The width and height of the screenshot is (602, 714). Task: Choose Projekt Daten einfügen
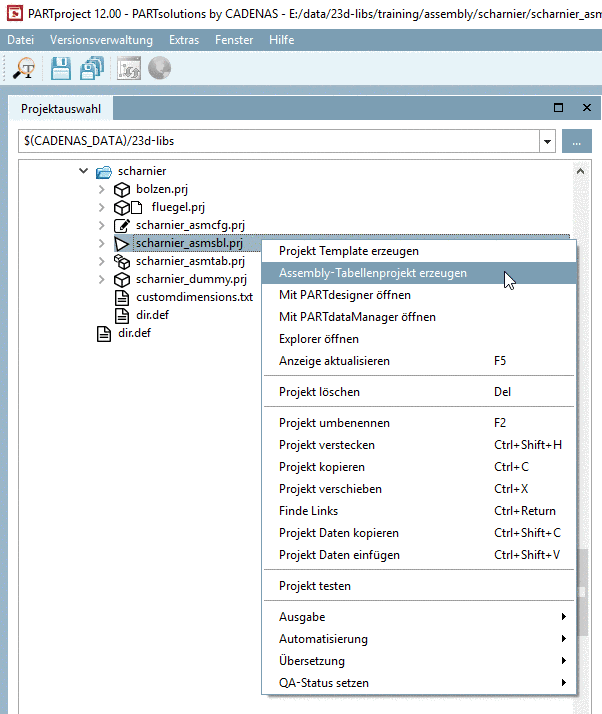(x=419, y=555)
